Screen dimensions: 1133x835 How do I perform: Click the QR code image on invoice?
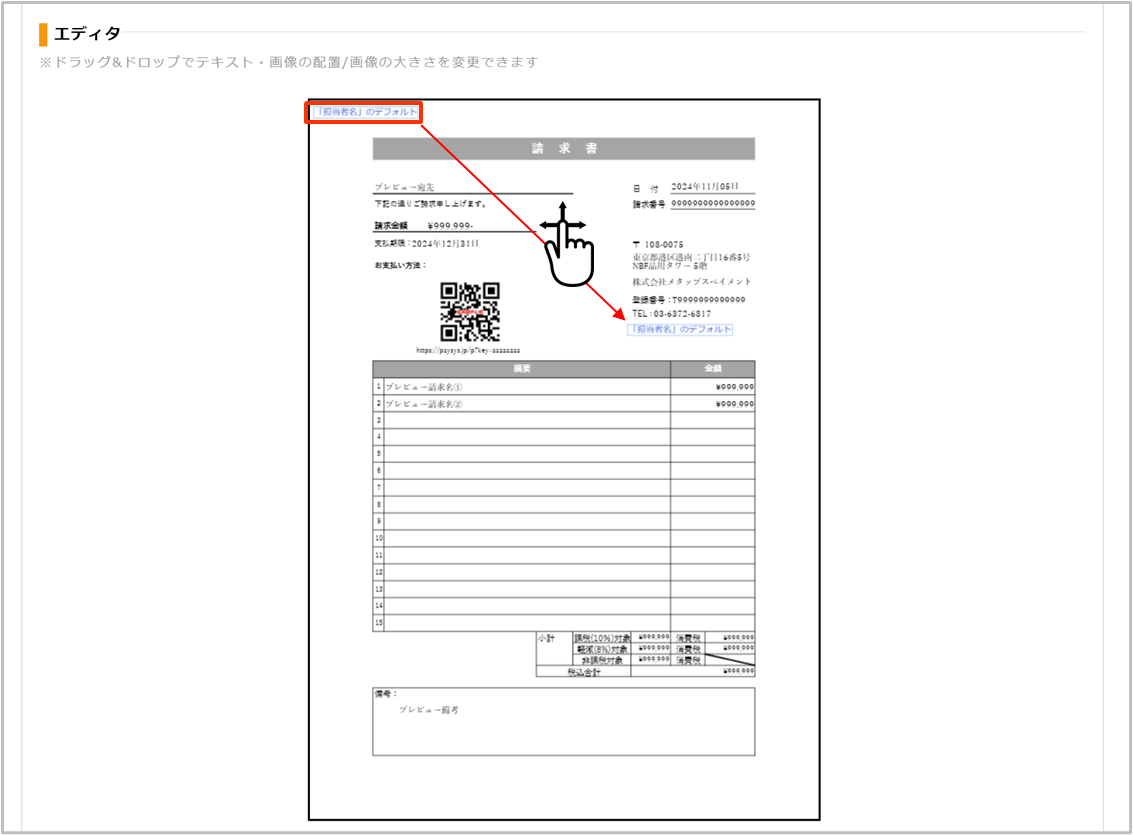[470, 312]
